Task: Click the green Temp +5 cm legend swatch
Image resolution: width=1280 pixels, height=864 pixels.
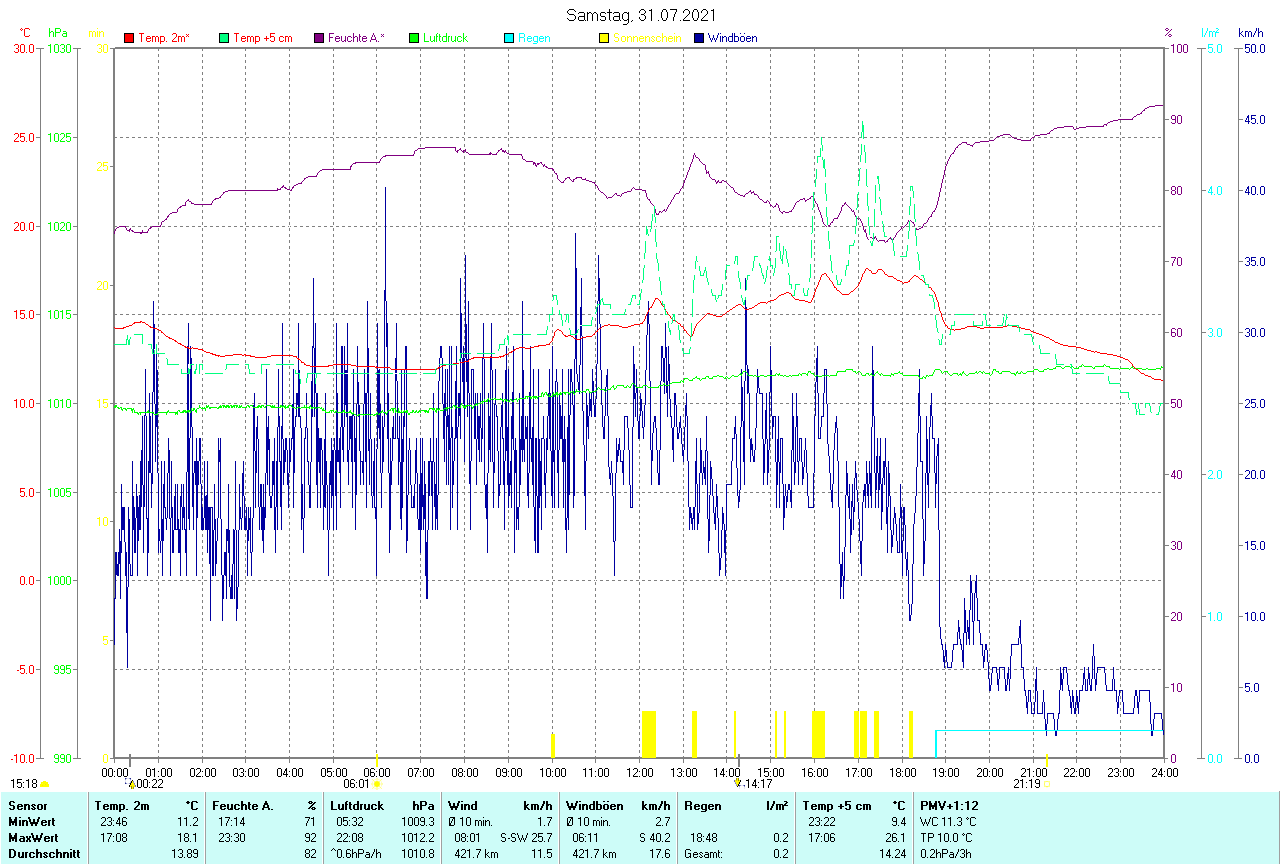Action: click(x=224, y=38)
